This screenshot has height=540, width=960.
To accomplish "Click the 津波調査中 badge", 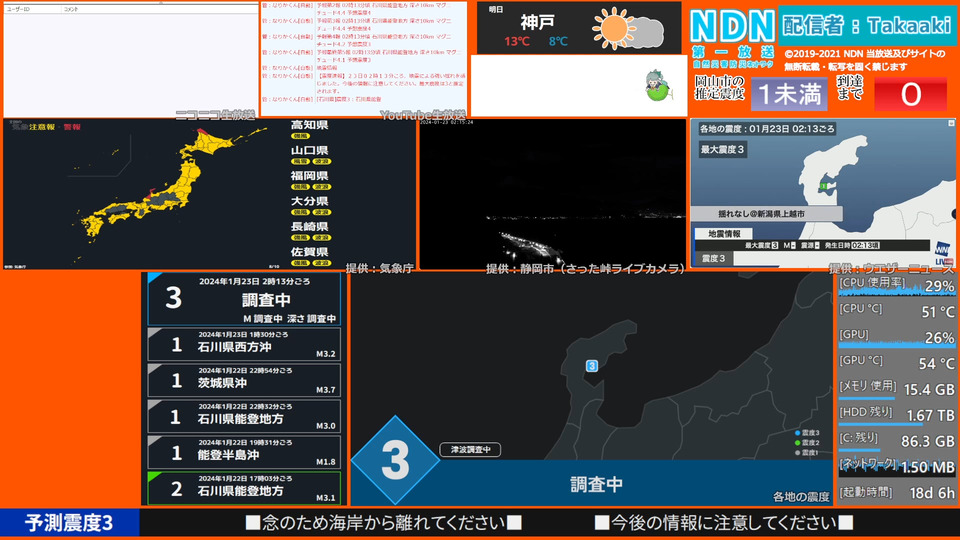I will [x=470, y=449].
